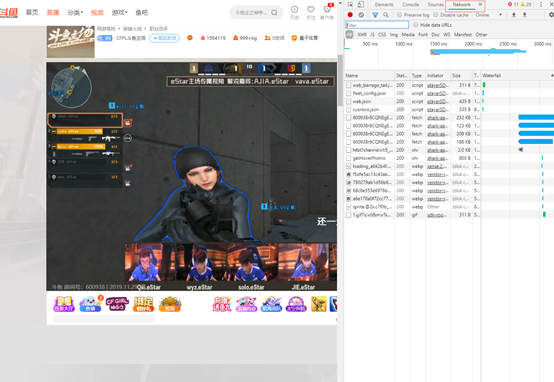This screenshot has width=554, height=382.
Task: Select the fleet_config.json request row
Action: pyautogui.click(x=449, y=93)
